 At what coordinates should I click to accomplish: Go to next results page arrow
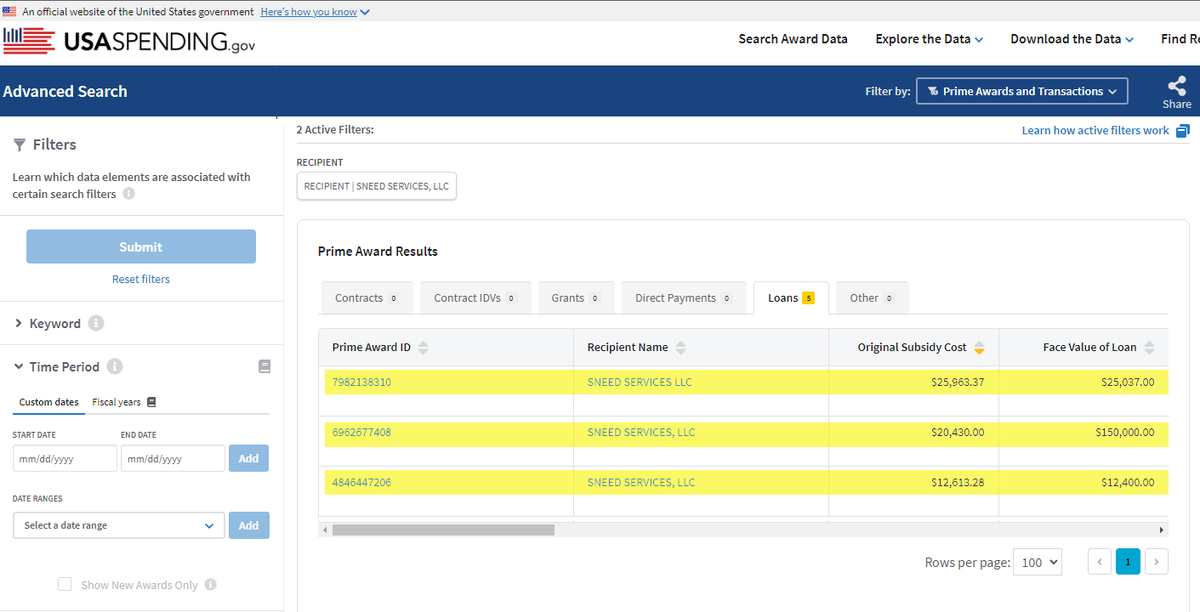[1157, 562]
